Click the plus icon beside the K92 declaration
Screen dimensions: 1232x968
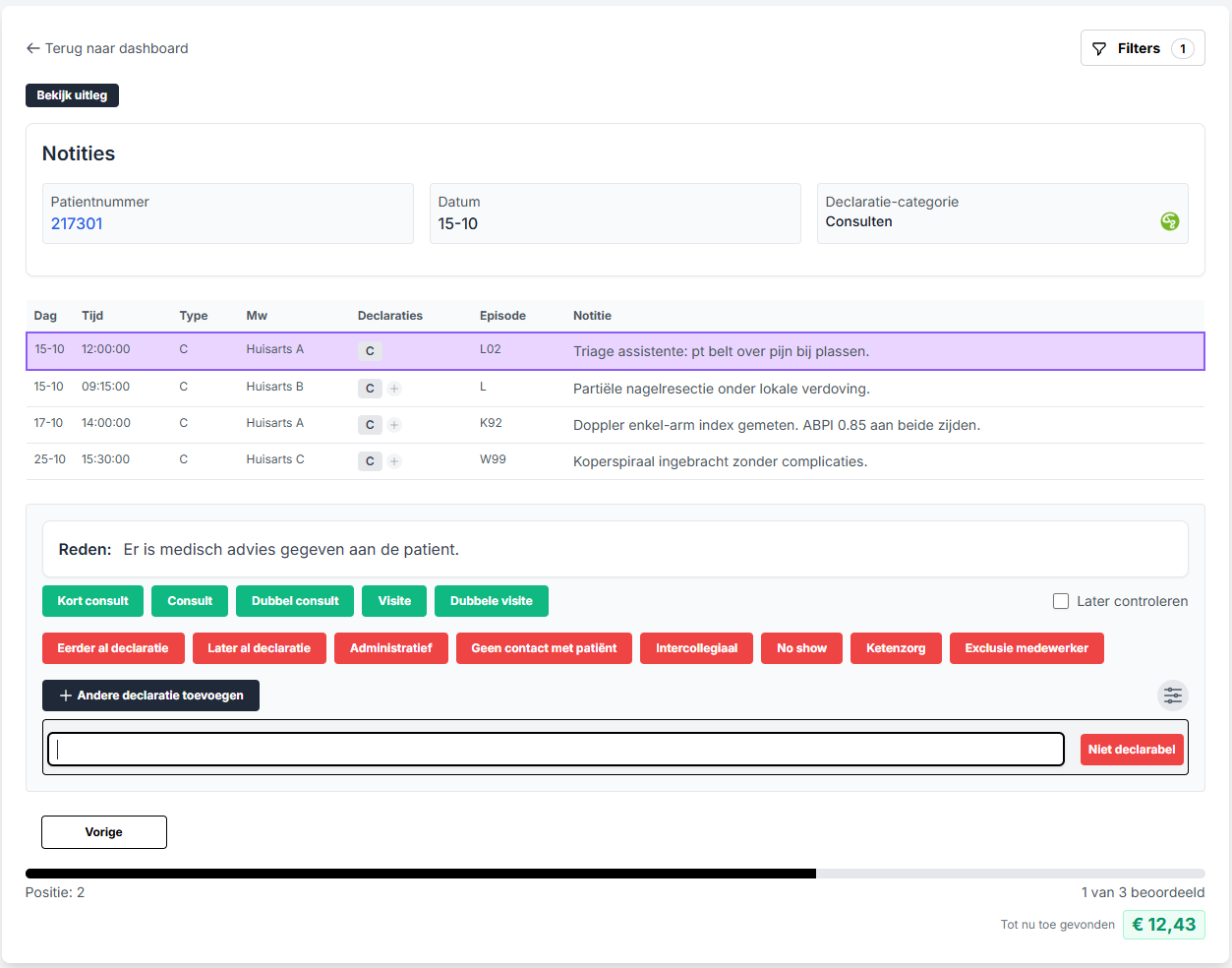pyautogui.click(x=394, y=425)
